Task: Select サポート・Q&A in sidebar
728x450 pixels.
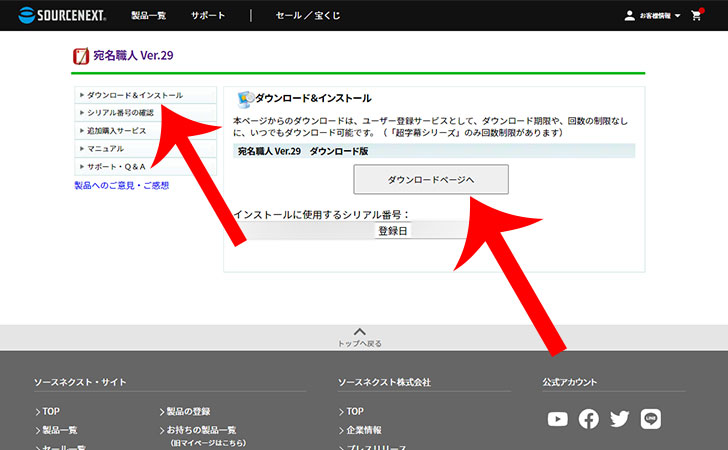Action: click(x=145, y=166)
